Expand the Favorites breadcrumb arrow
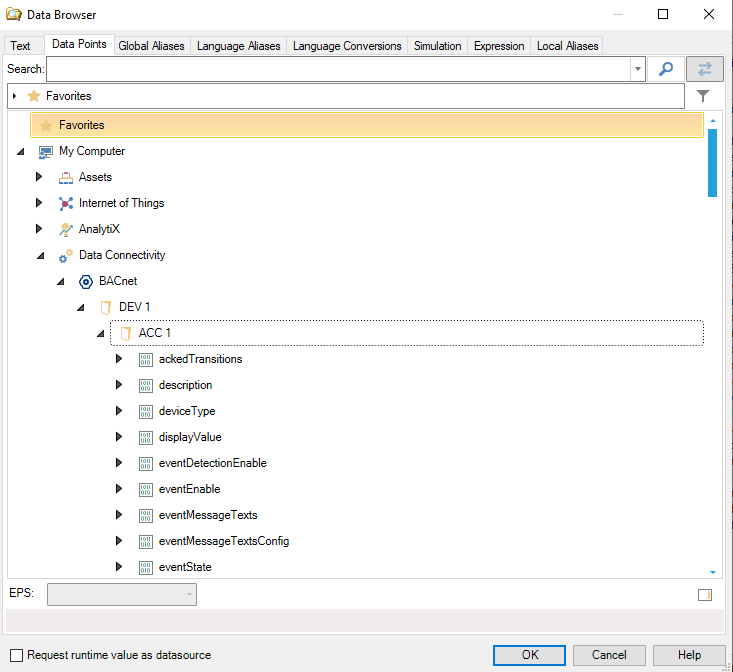 14,96
